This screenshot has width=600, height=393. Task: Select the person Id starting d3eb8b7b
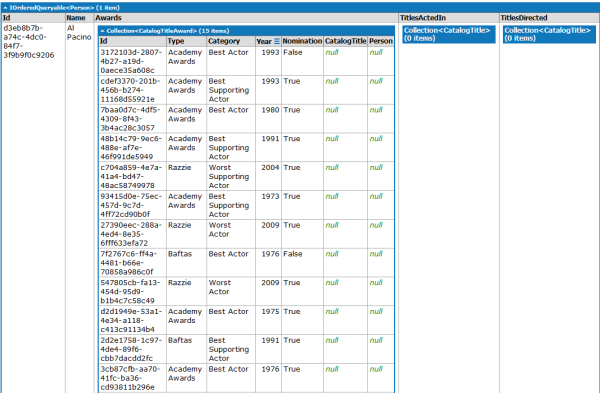[x=29, y=41]
